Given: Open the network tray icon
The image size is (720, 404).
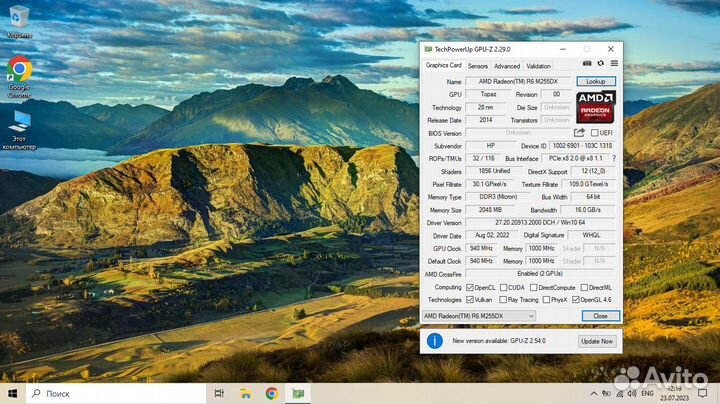Looking at the screenshot, I should click(x=620, y=393).
